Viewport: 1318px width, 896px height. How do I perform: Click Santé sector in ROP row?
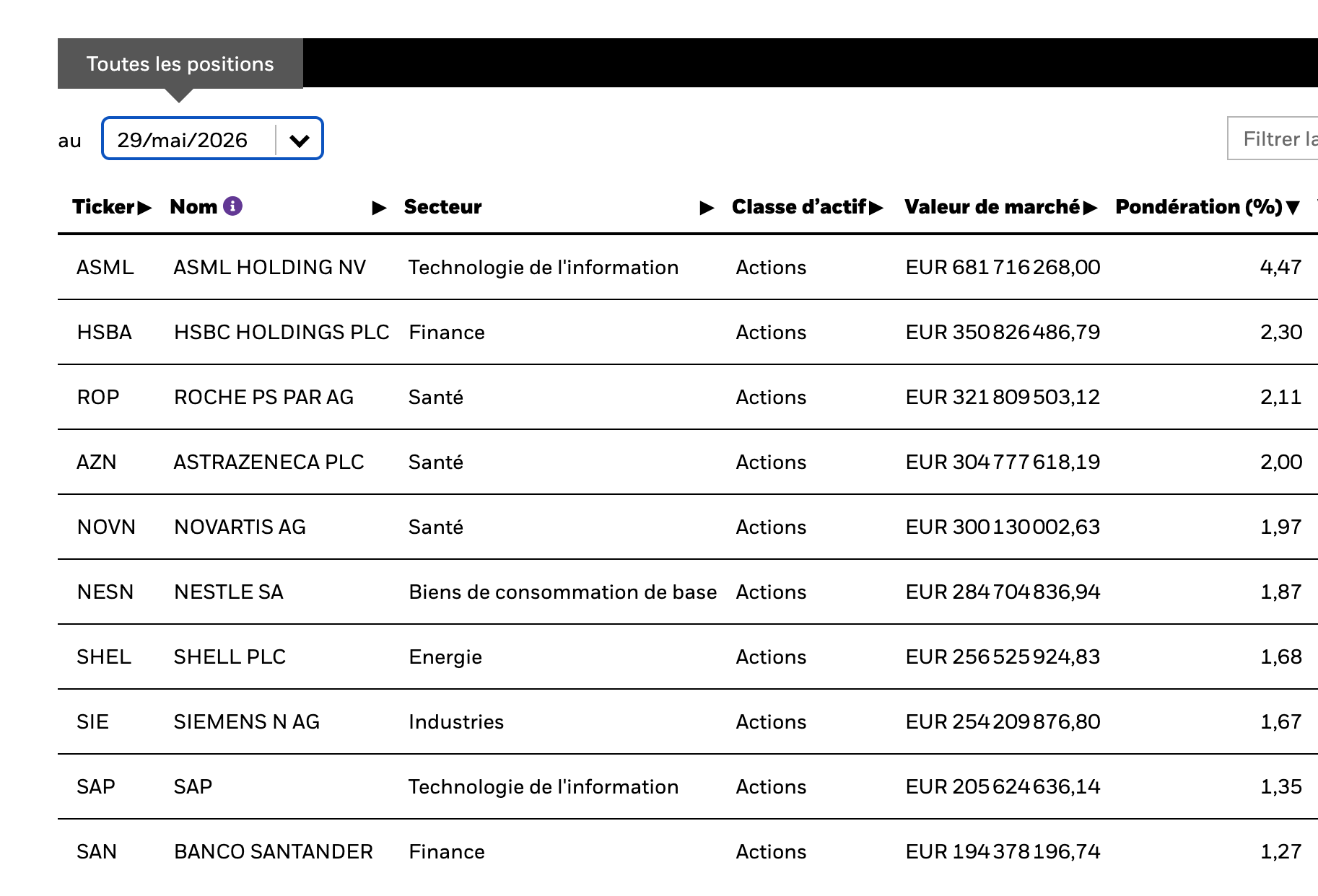[436, 398]
